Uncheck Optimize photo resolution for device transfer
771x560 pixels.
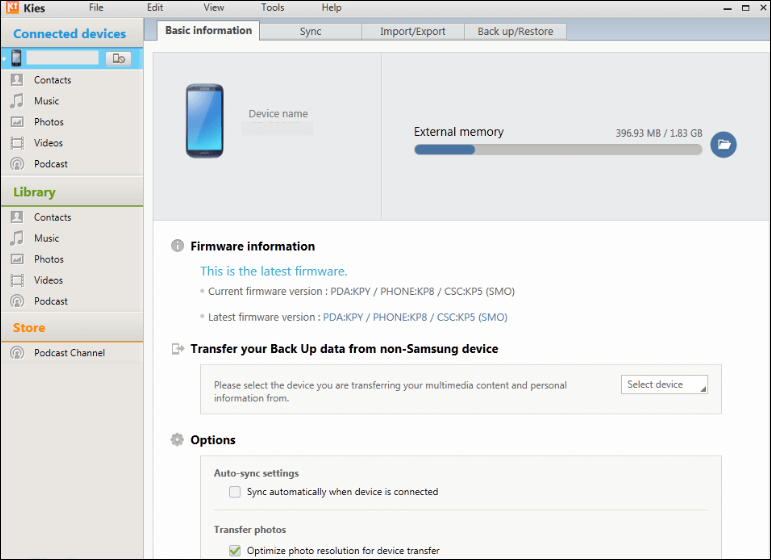[235, 551]
